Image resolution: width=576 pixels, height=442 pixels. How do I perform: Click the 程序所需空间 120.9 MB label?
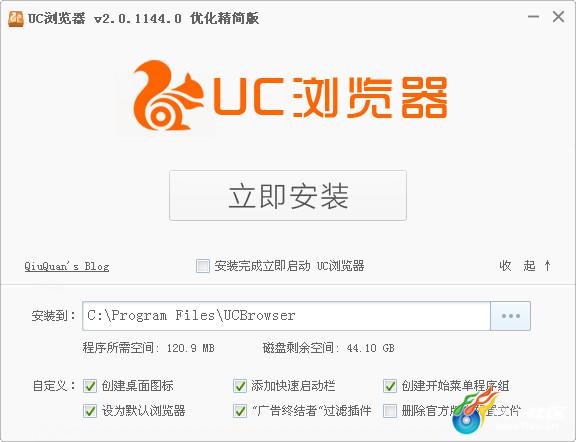[x=149, y=348]
